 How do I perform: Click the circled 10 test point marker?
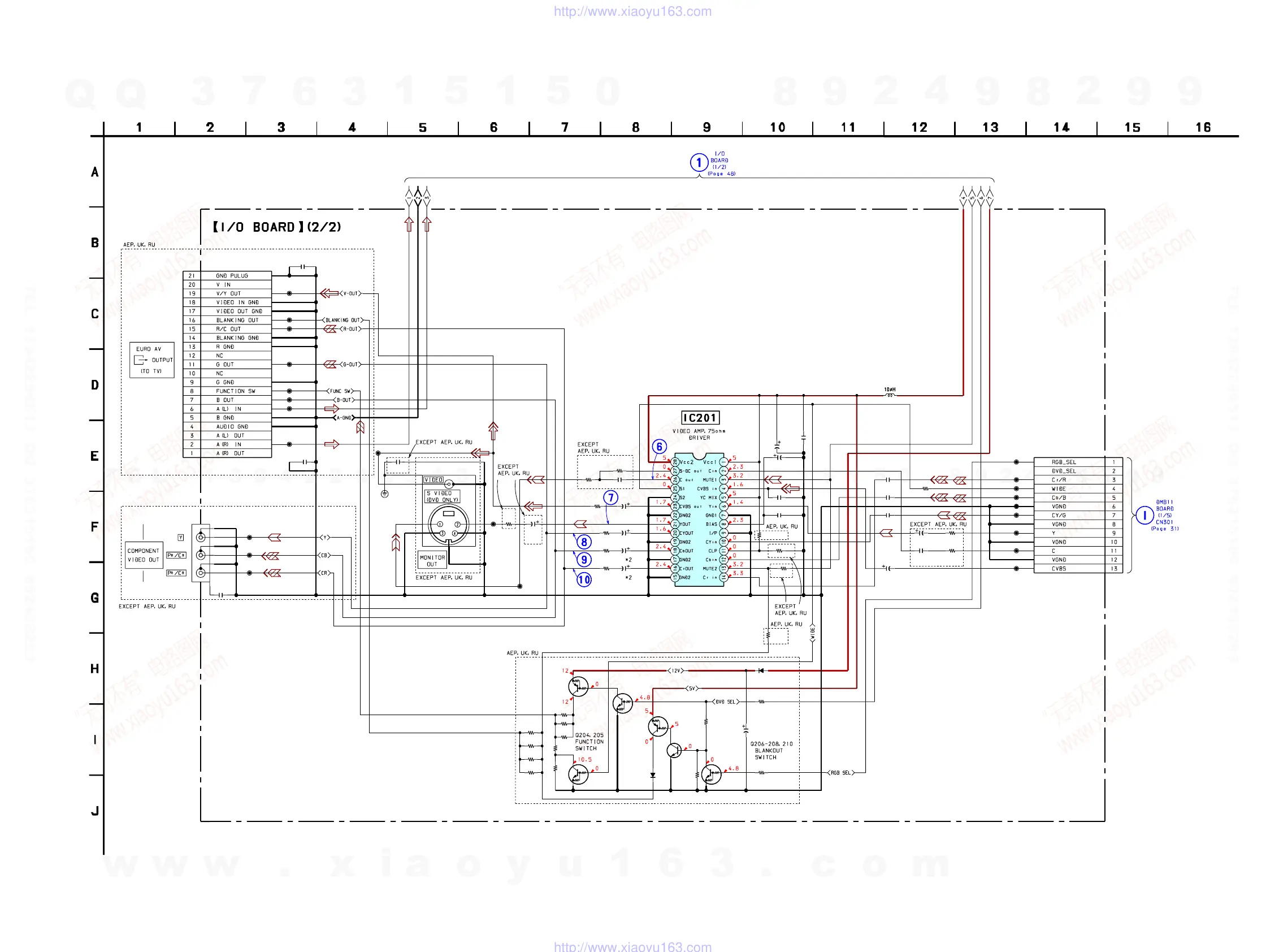pos(584,579)
